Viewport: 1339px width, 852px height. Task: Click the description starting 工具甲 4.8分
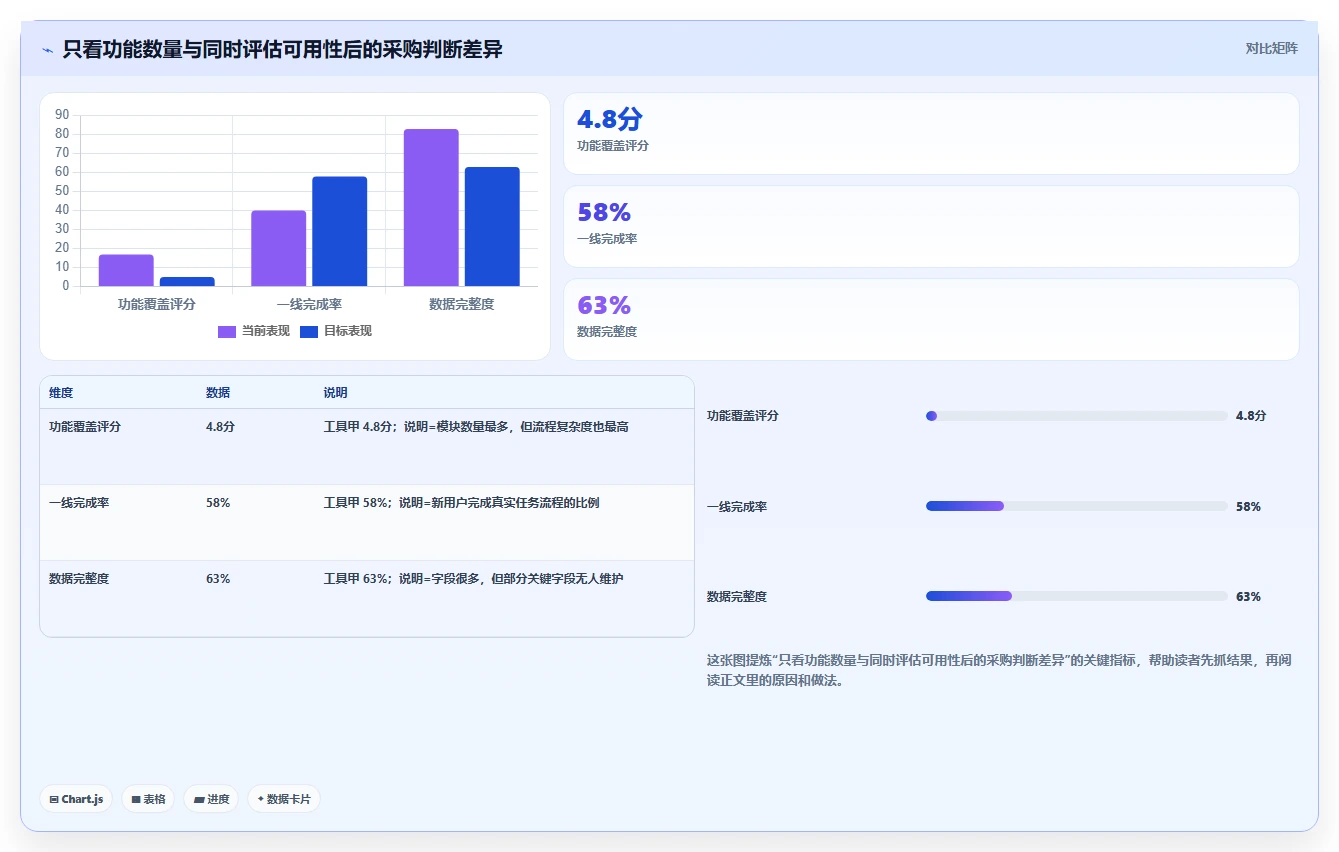pos(476,427)
